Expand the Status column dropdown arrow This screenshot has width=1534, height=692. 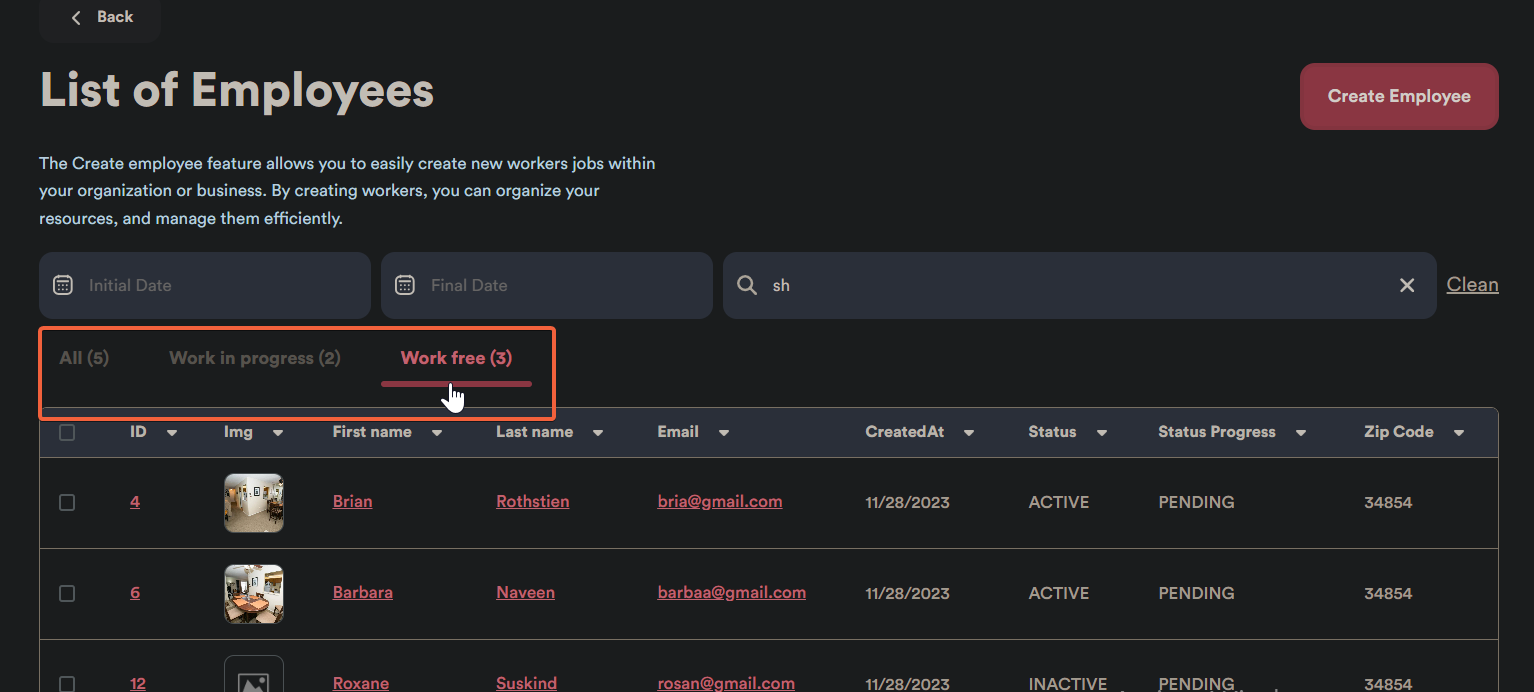coord(1101,433)
